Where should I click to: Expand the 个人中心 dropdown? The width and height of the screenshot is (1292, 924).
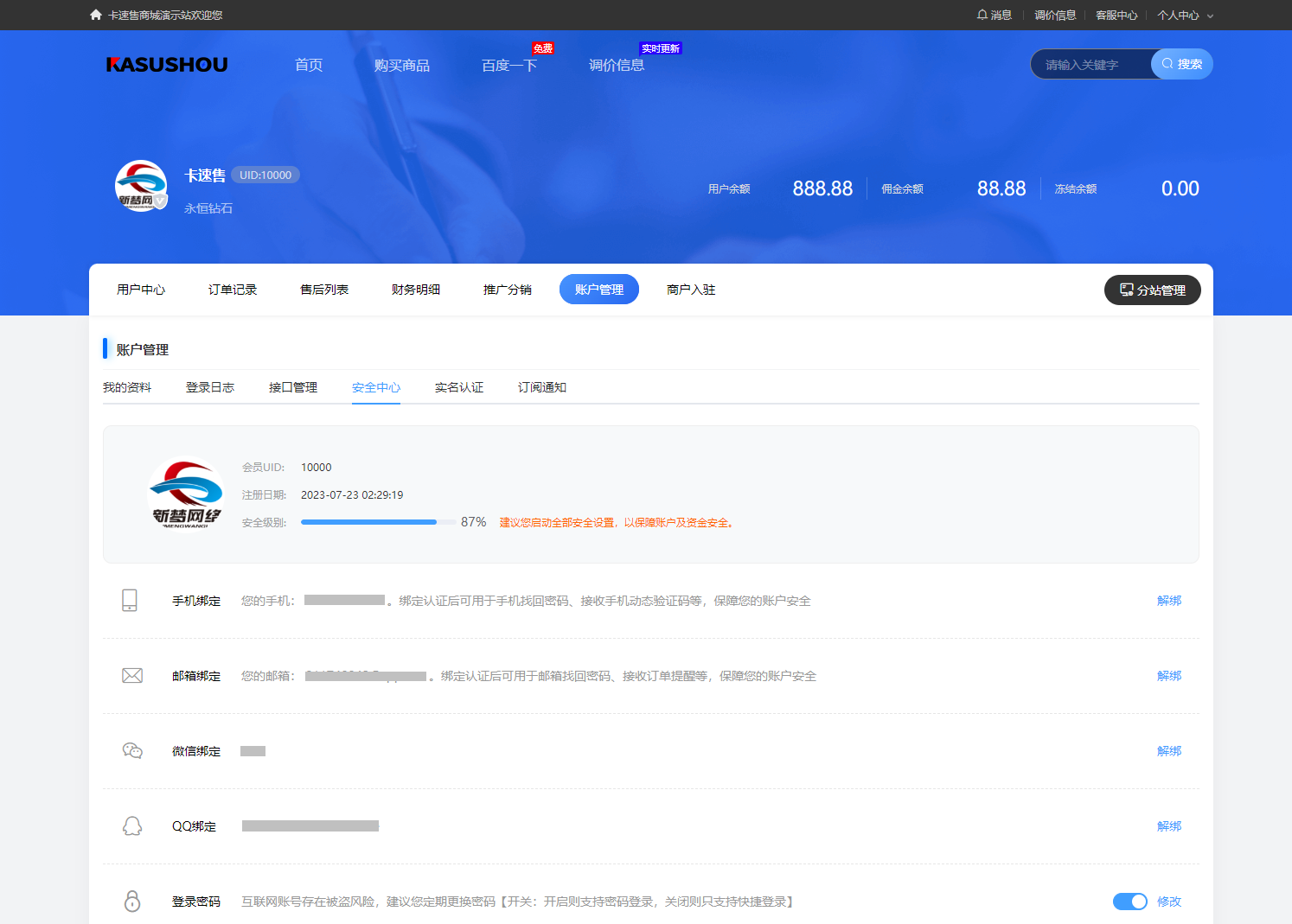[x=1186, y=16]
